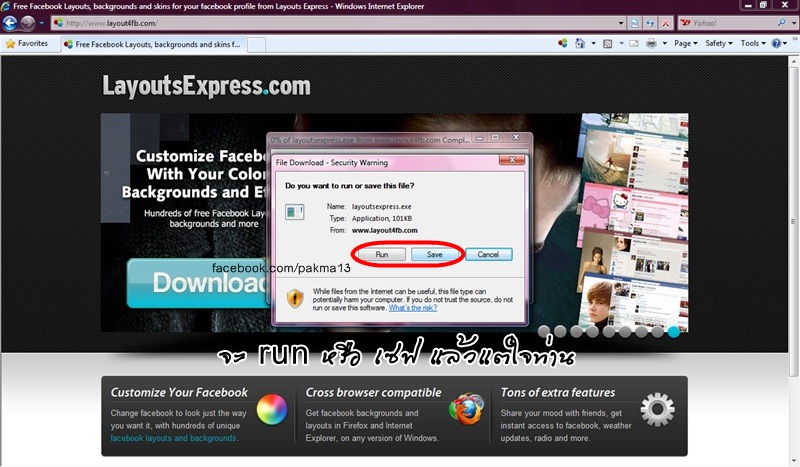Screen dimensions: 800x467
Task: Open a new blank tab
Action: tap(256, 45)
